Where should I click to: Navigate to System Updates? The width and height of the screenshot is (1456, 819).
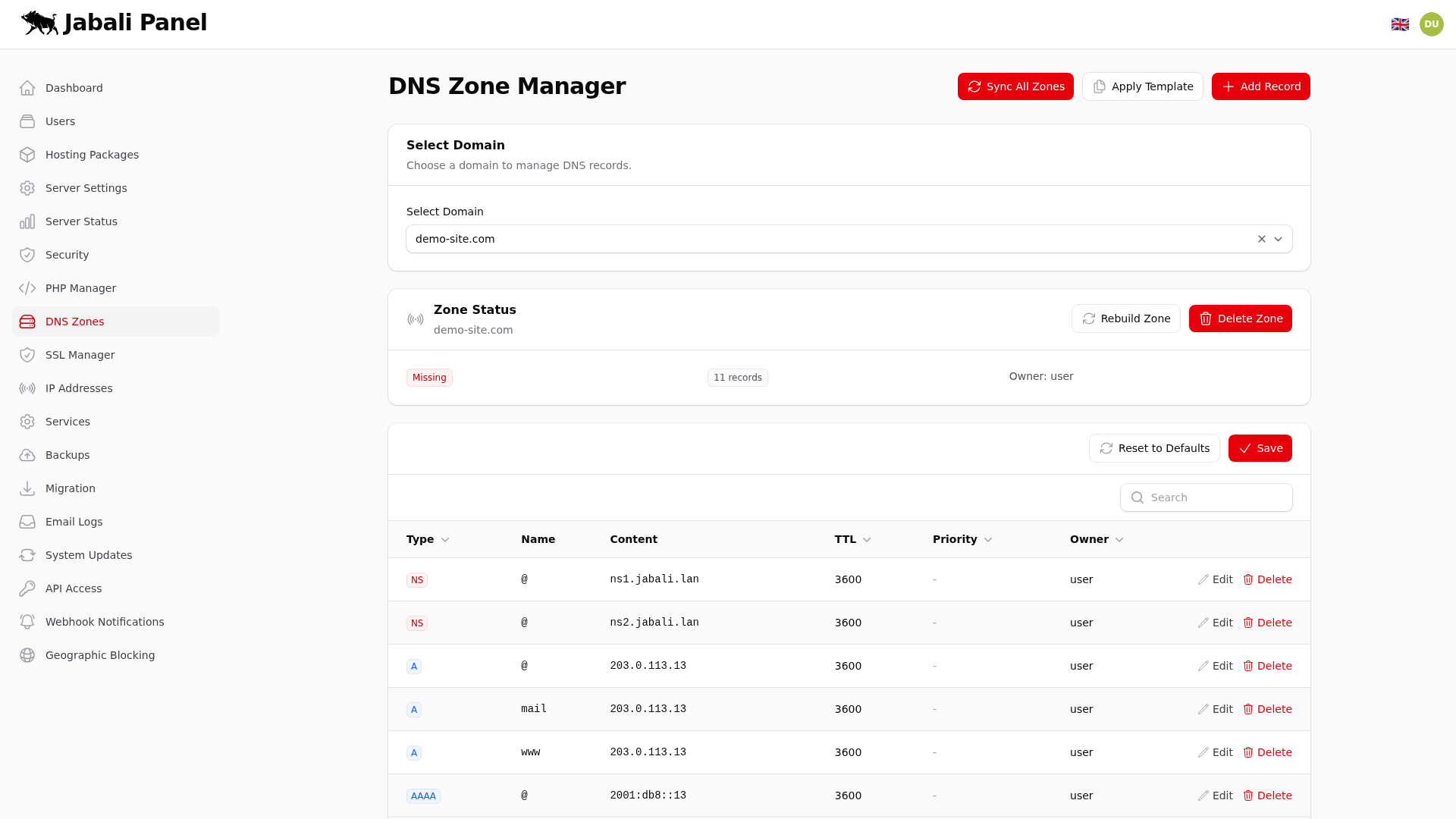coord(88,555)
